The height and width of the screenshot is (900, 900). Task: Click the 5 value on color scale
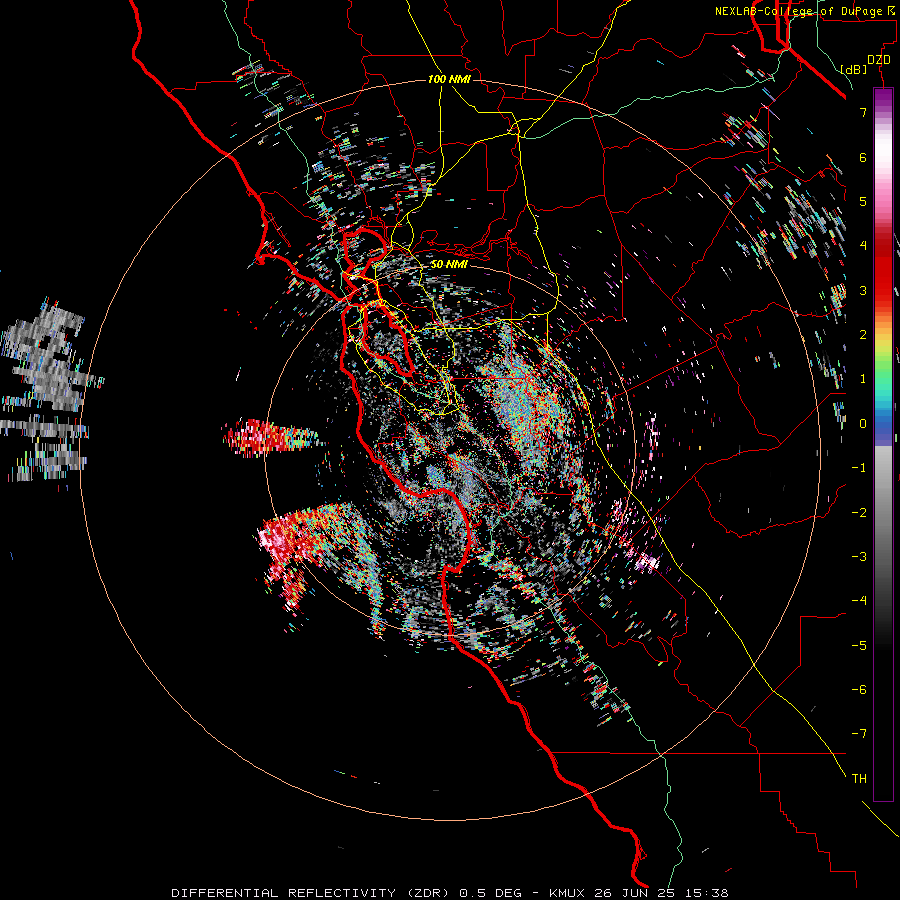point(863,201)
